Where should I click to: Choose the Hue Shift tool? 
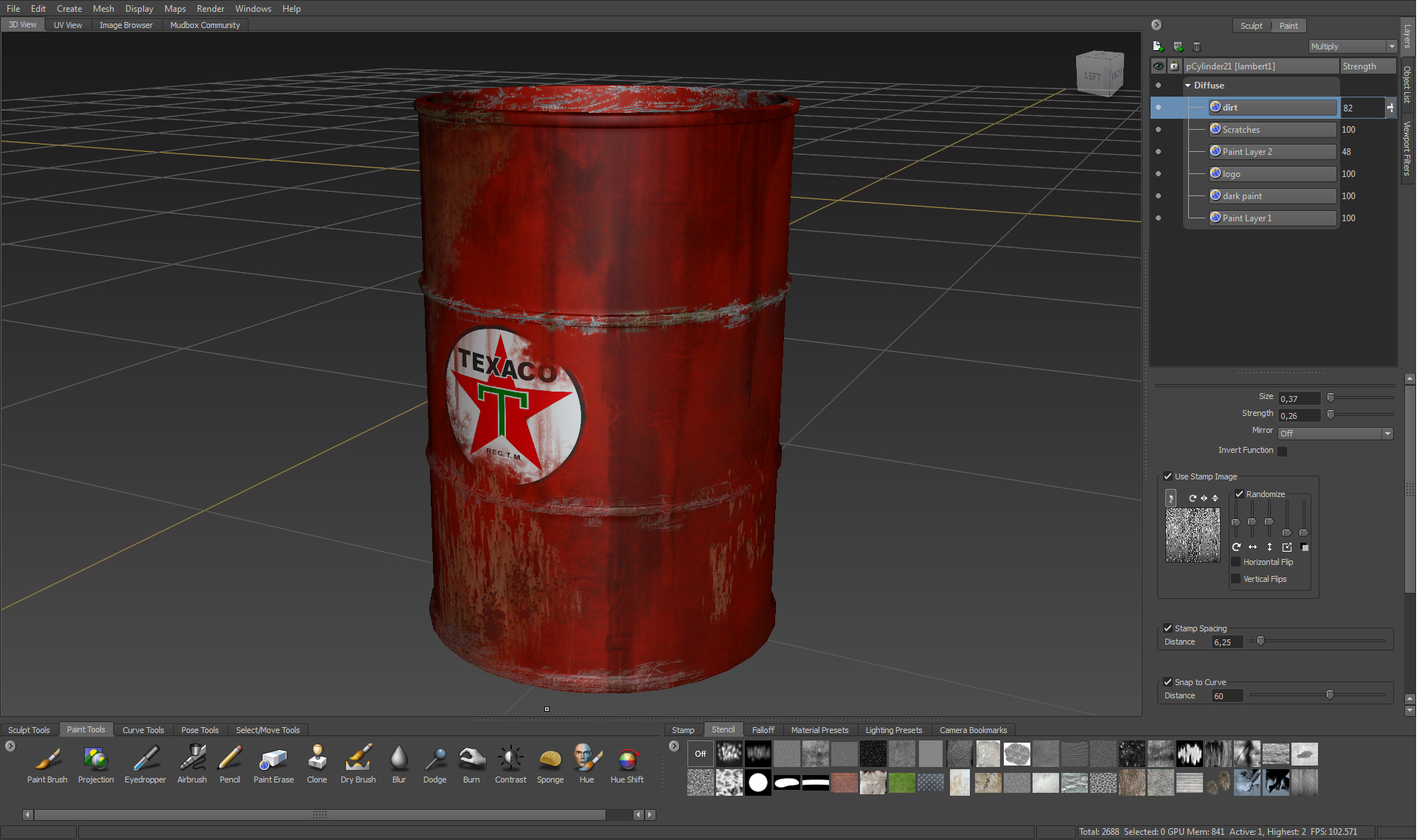click(x=627, y=763)
